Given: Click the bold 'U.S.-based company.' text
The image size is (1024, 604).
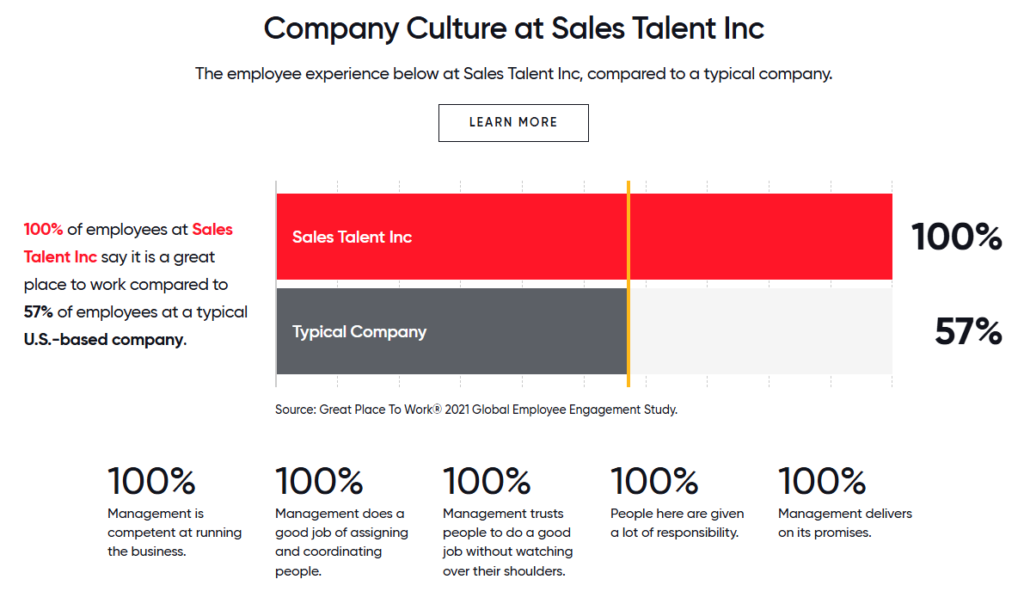Looking at the screenshot, I should (105, 340).
